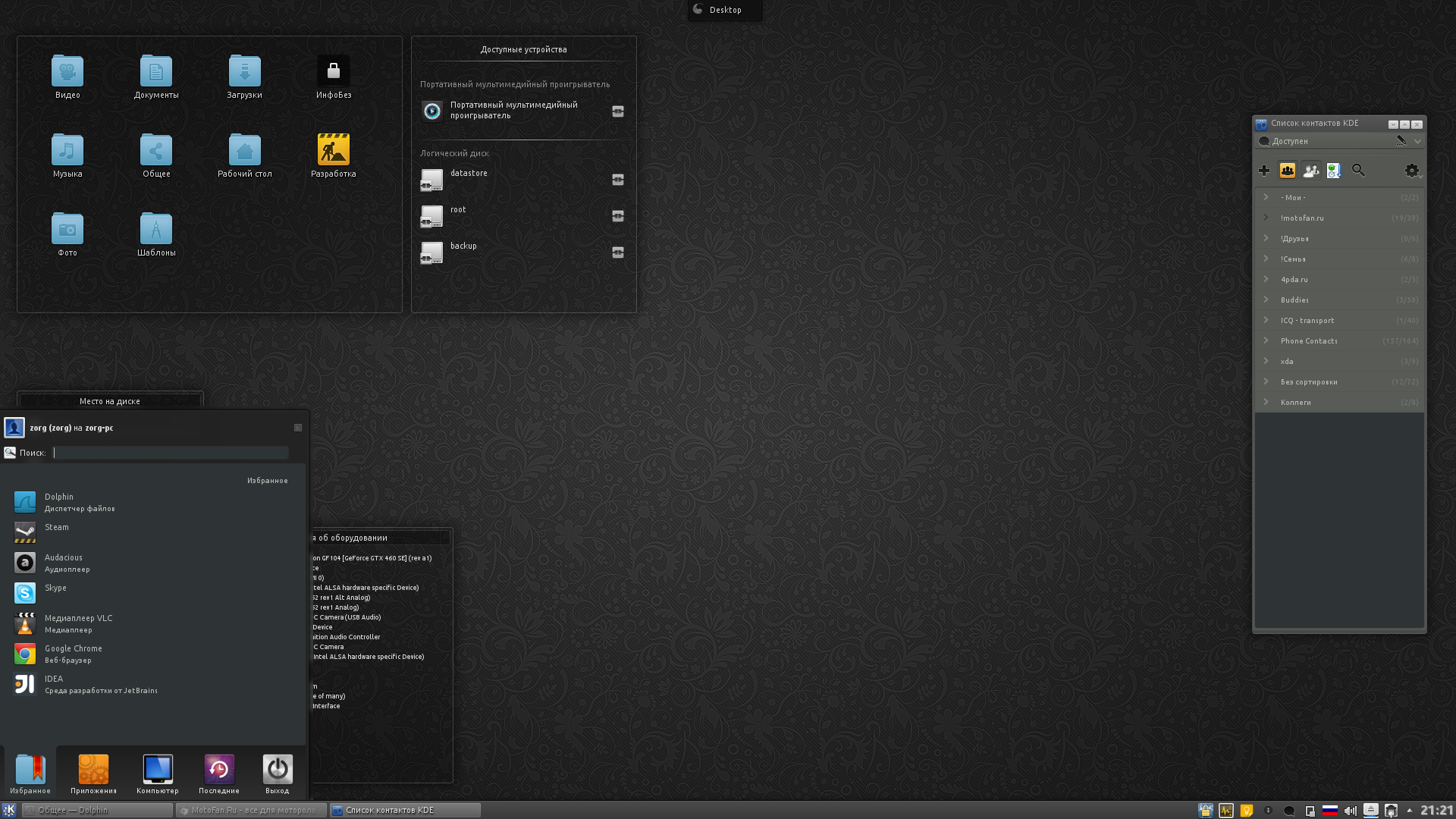Click the Russian flag keyboard layout

coord(1330,811)
